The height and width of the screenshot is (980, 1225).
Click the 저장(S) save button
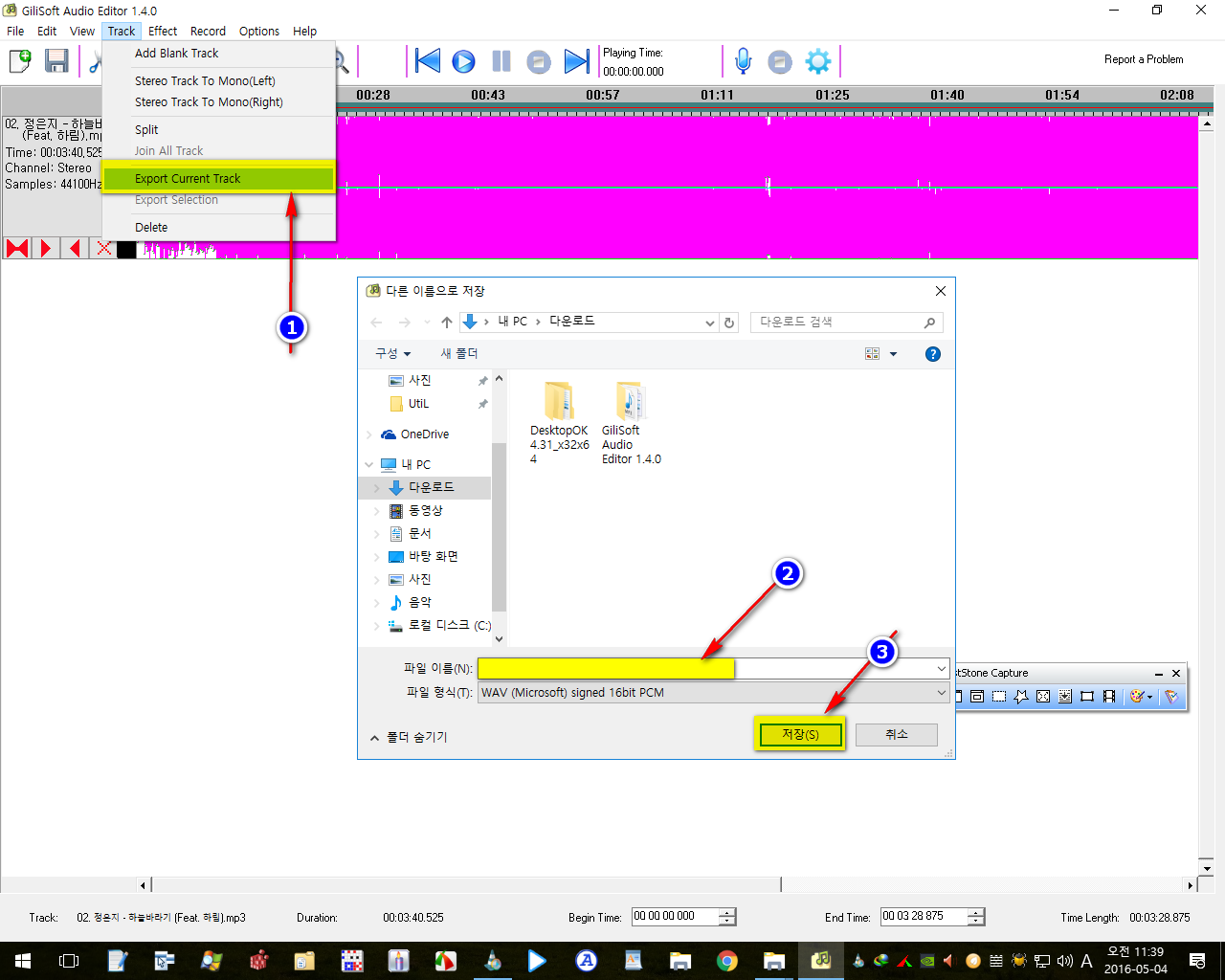[800, 734]
